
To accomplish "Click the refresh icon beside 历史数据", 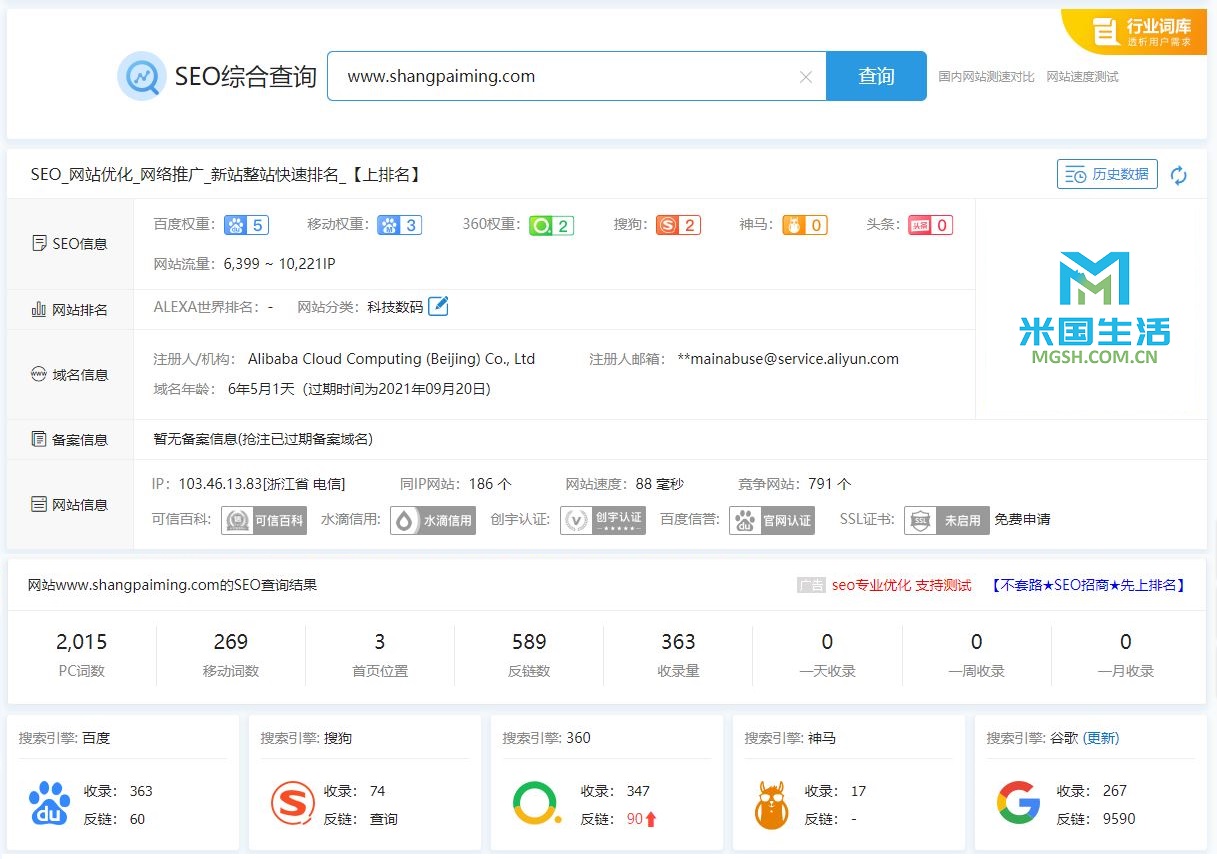I will (x=1179, y=175).
